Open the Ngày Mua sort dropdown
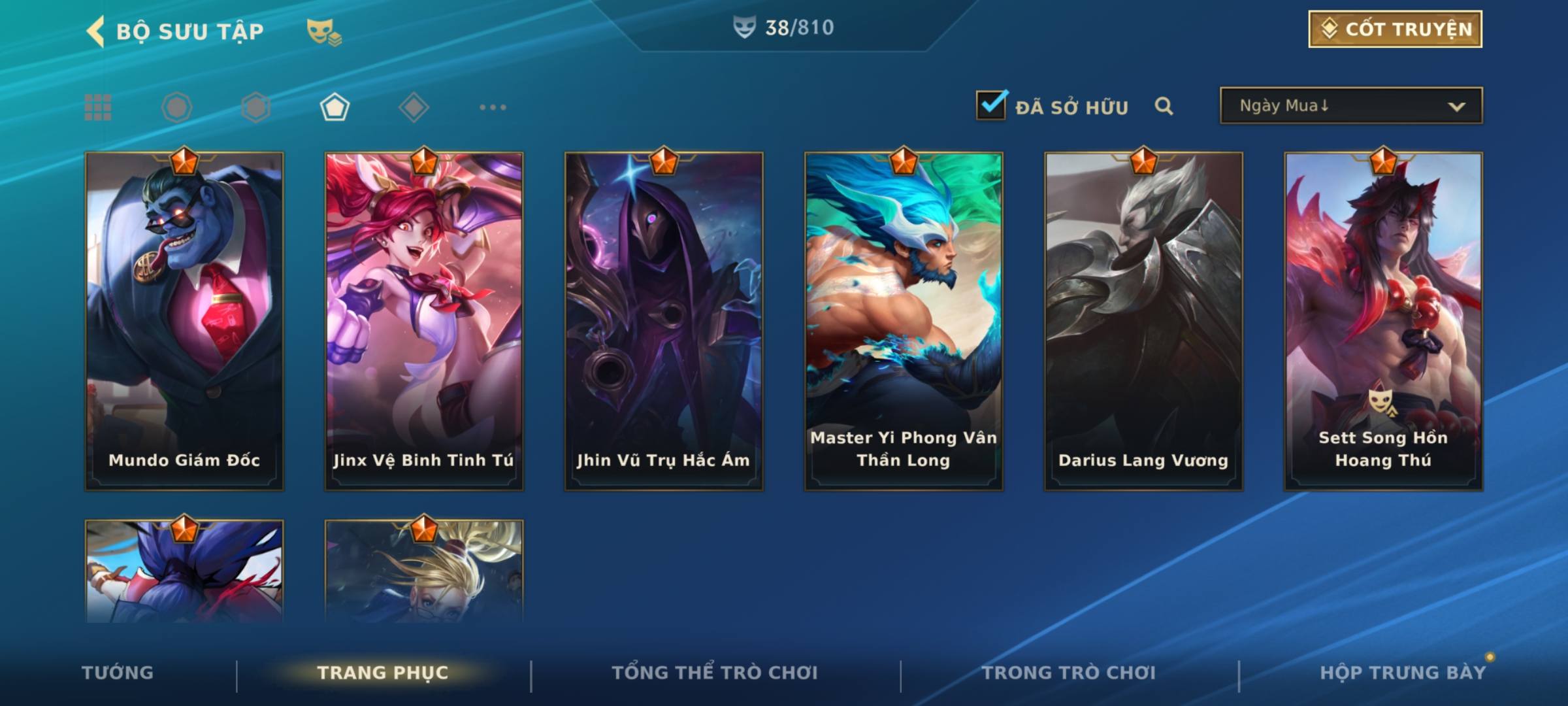Image resolution: width=1568 pixels, height=706 pixels. [1351, 105]
